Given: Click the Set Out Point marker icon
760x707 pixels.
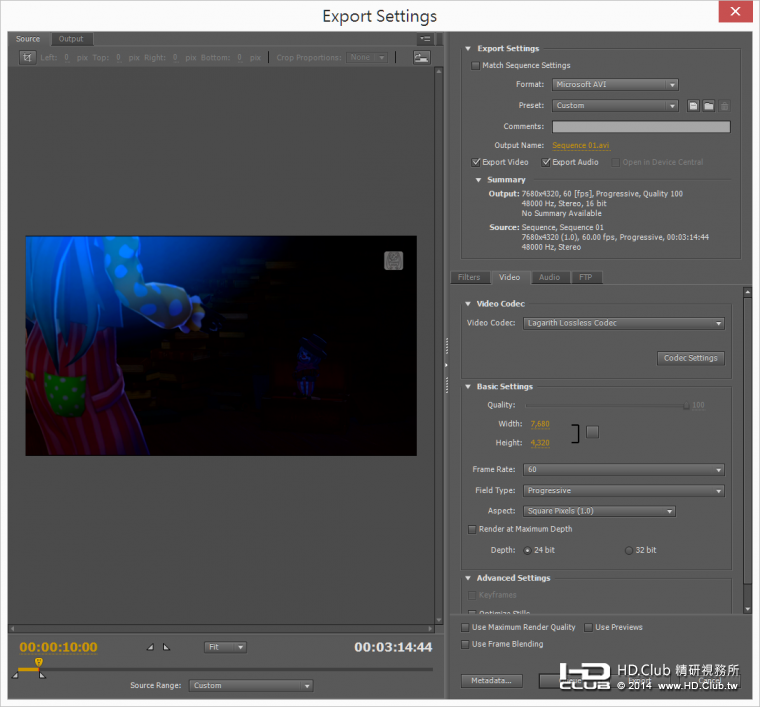Looking at the screenshot, I should [167, 647].
